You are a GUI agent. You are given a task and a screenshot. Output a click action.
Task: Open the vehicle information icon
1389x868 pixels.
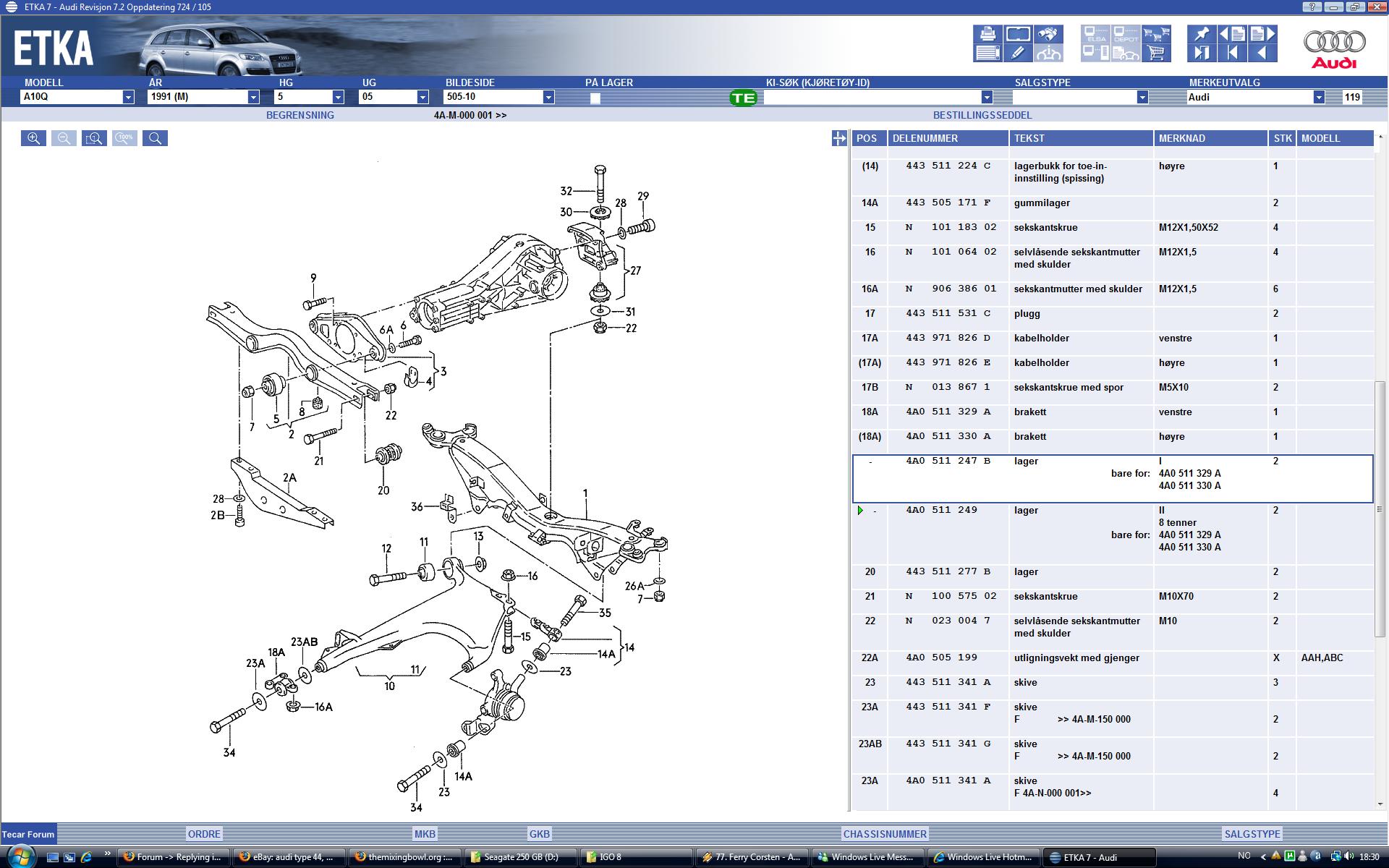point(1048,53)
